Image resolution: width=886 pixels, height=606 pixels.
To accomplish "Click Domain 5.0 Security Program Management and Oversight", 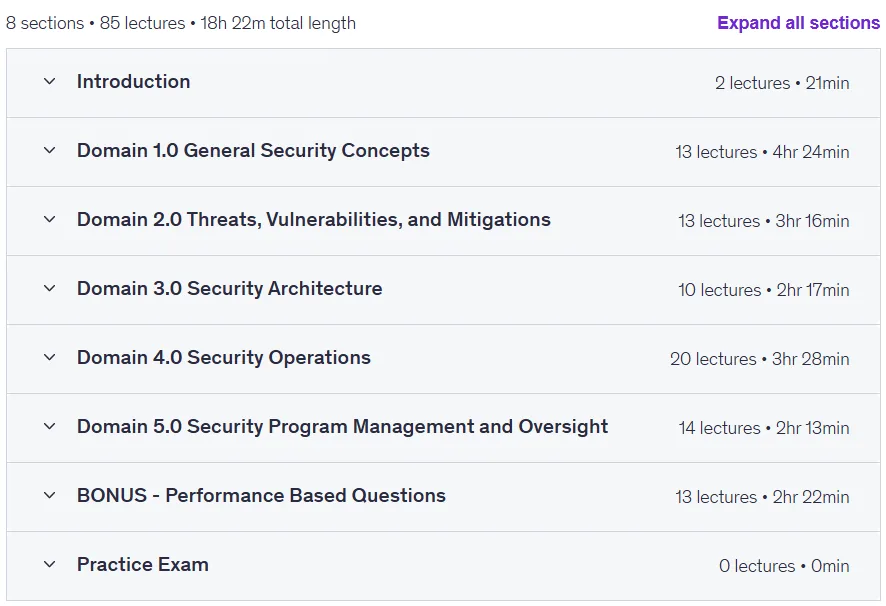I will pyautogui.click(x=342, y=426).
